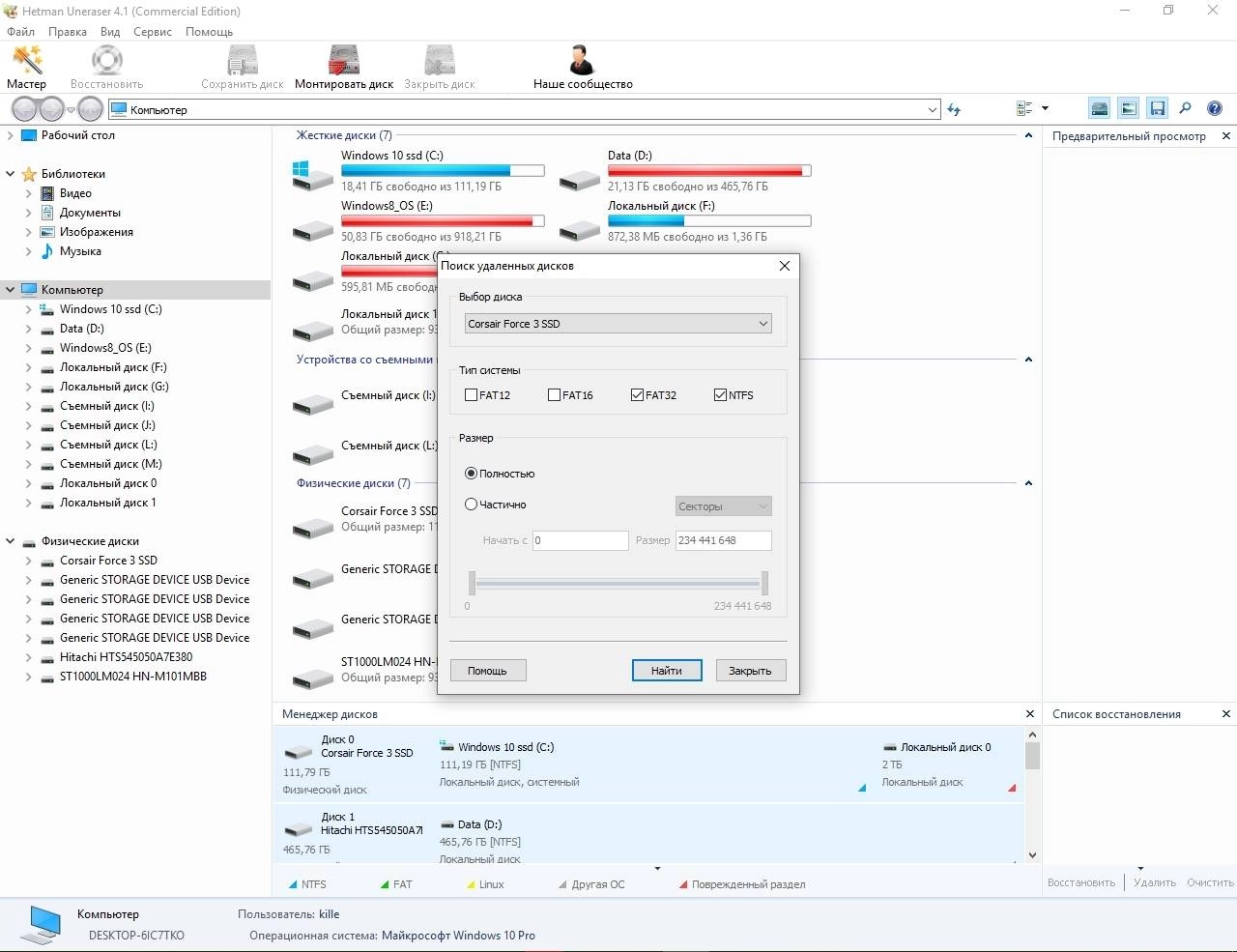Expand the Рабочий стол tree node

click(x=11, y=135)
